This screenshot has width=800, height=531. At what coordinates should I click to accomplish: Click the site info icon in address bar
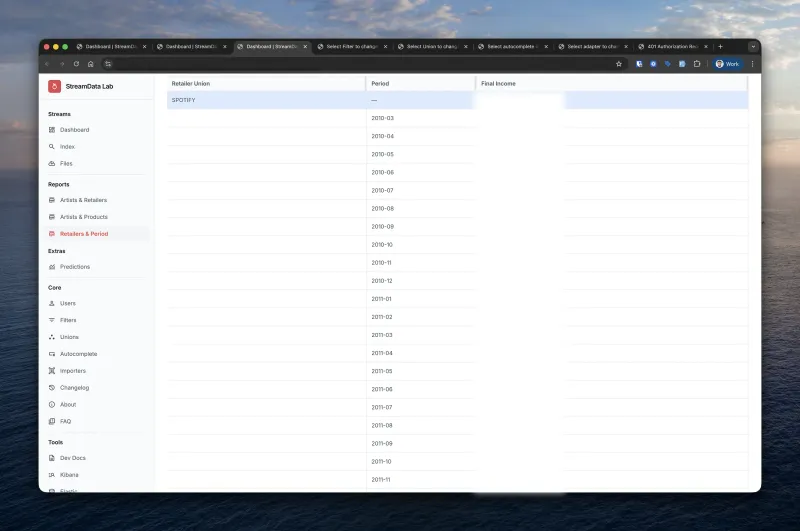point(108,64)
